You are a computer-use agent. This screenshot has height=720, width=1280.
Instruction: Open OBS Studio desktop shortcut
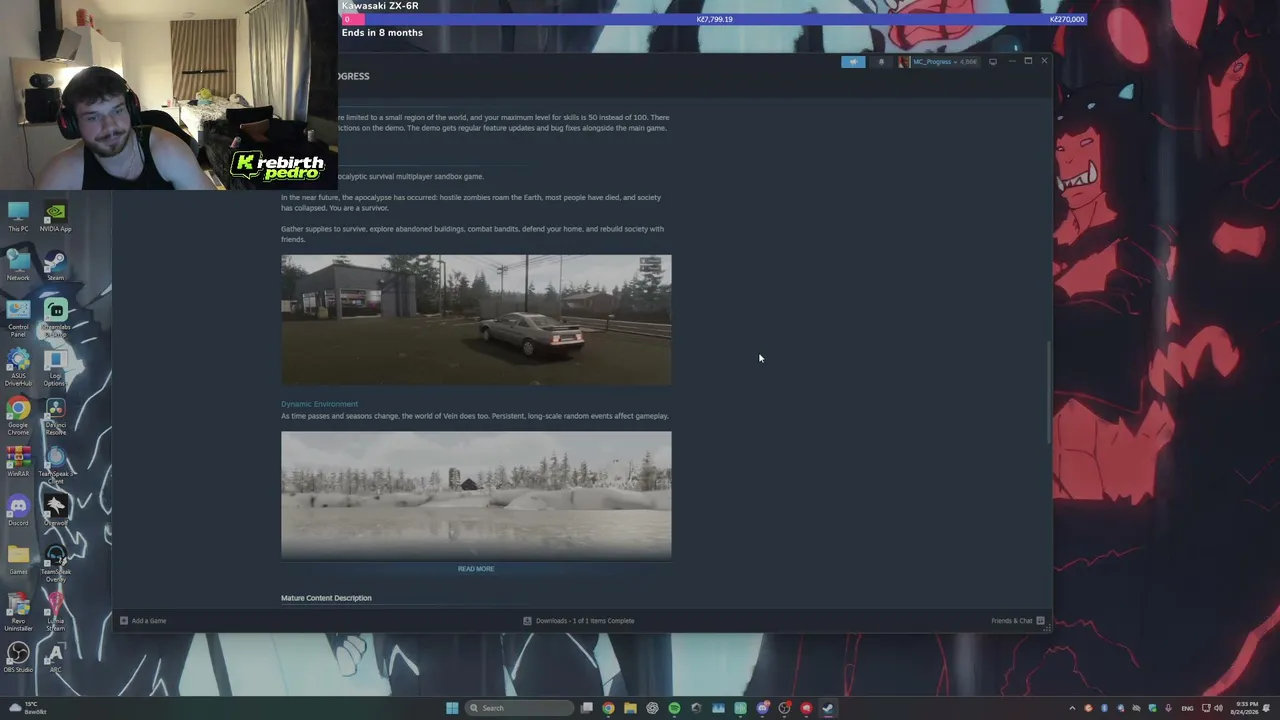tap(18, 658)
